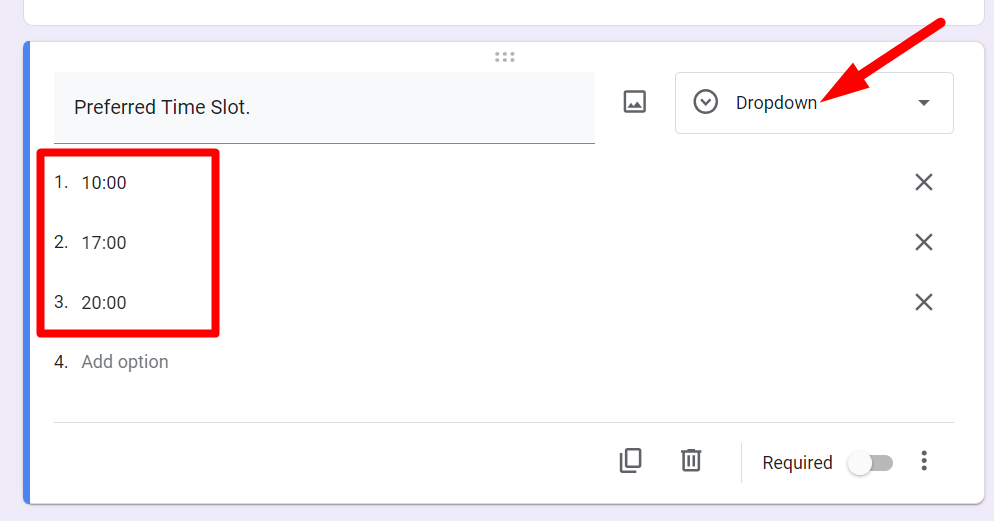This screenshot has height=521, width=994.
Task: Toggle the Required switch on
Action: 869,463
